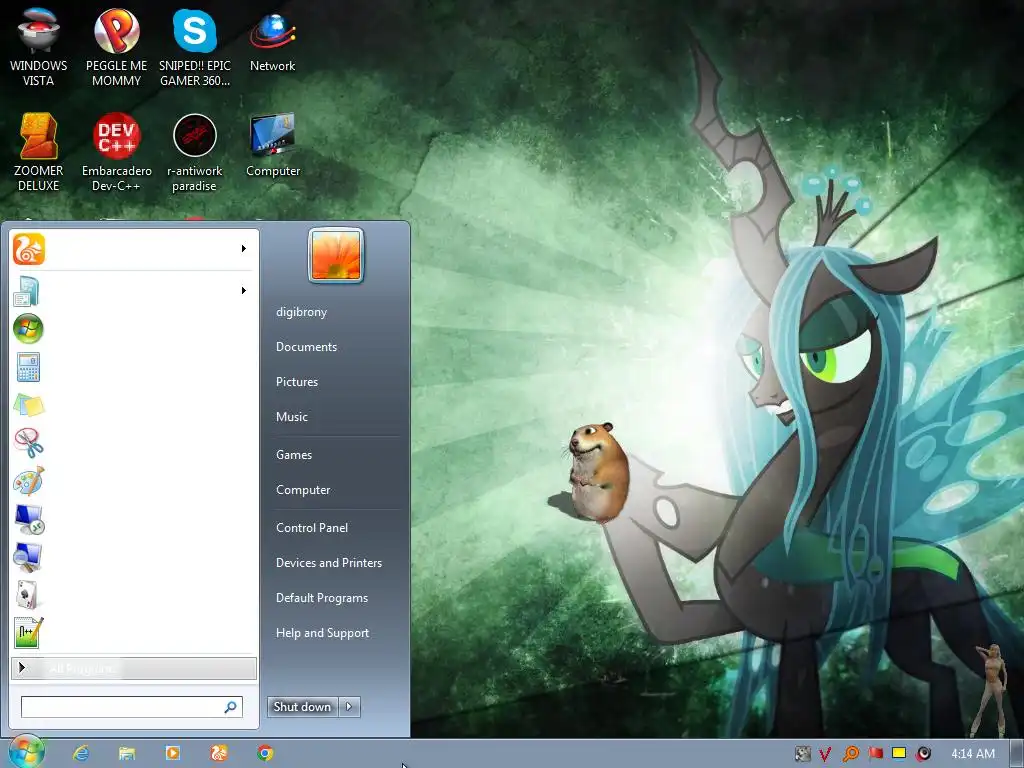Select the WINDOWS VISTA desktop icon

pyautogui.click(x=39, y=47)
